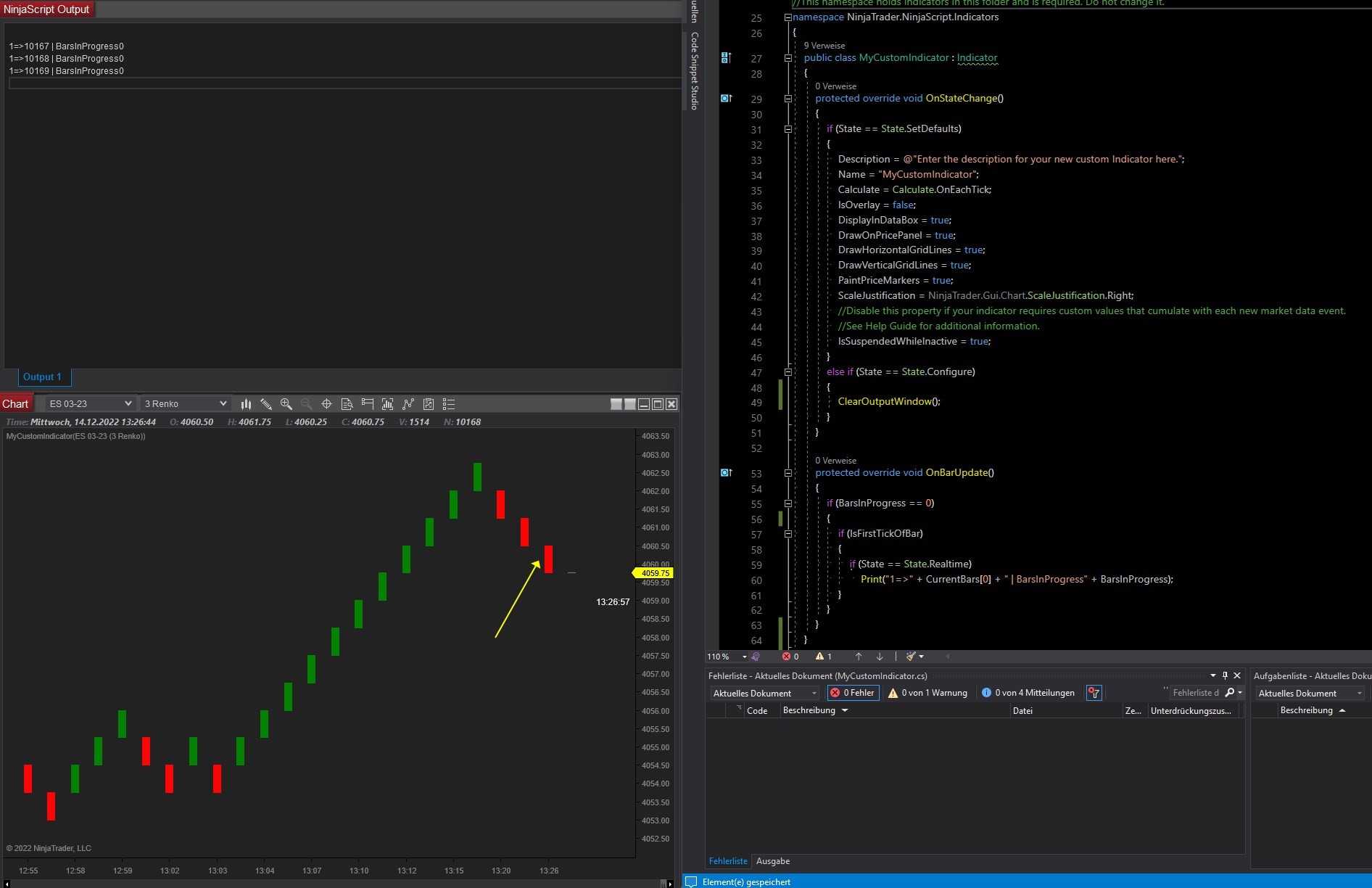This screenshot has width=1372, height=888.
Task: Click the Indicator base class reference
Action: (977, 58)
